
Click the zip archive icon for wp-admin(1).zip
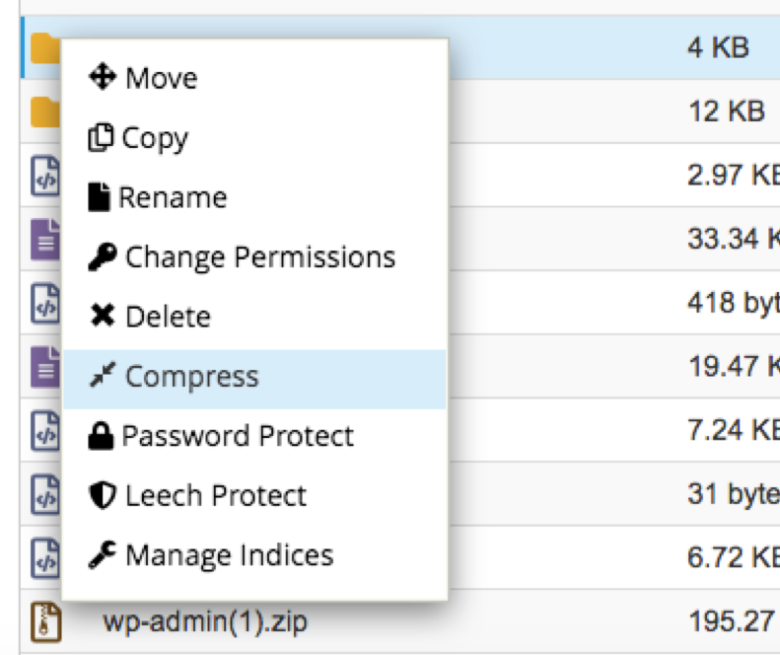(46, 622)
